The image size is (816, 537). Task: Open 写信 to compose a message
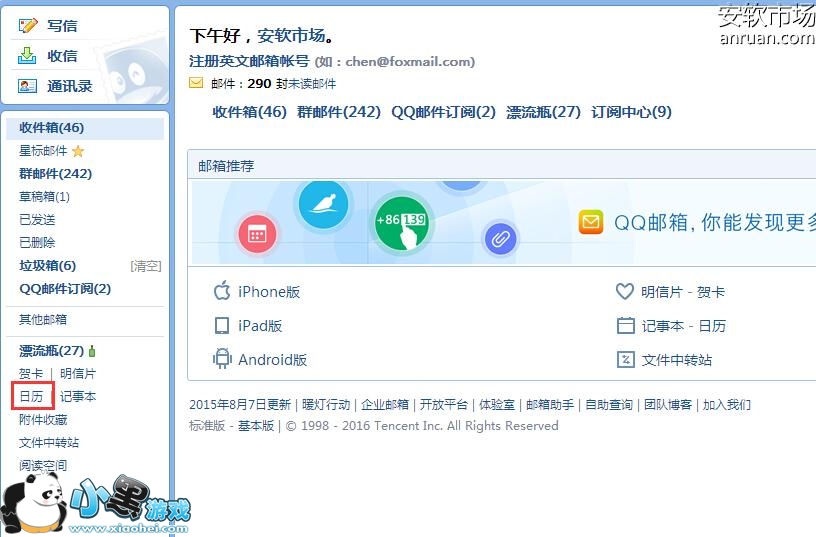(x=62, y=25)
